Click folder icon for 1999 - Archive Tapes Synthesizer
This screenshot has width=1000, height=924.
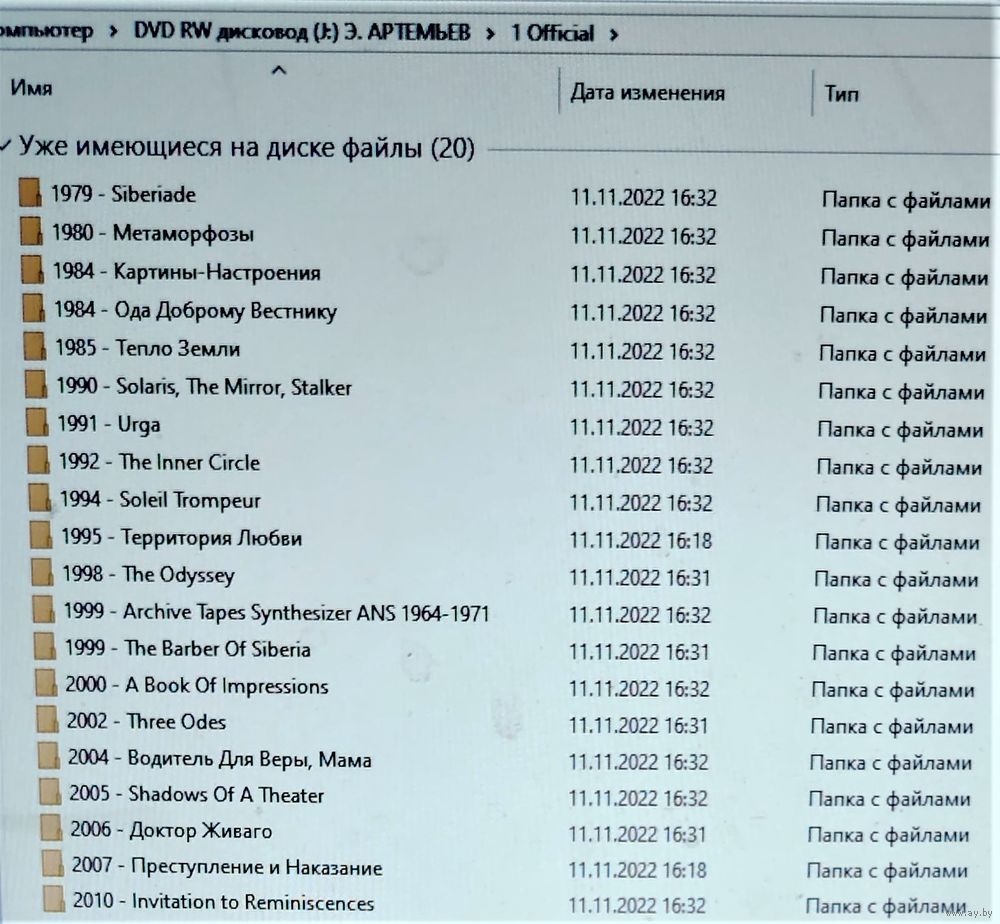pos(44,609)
